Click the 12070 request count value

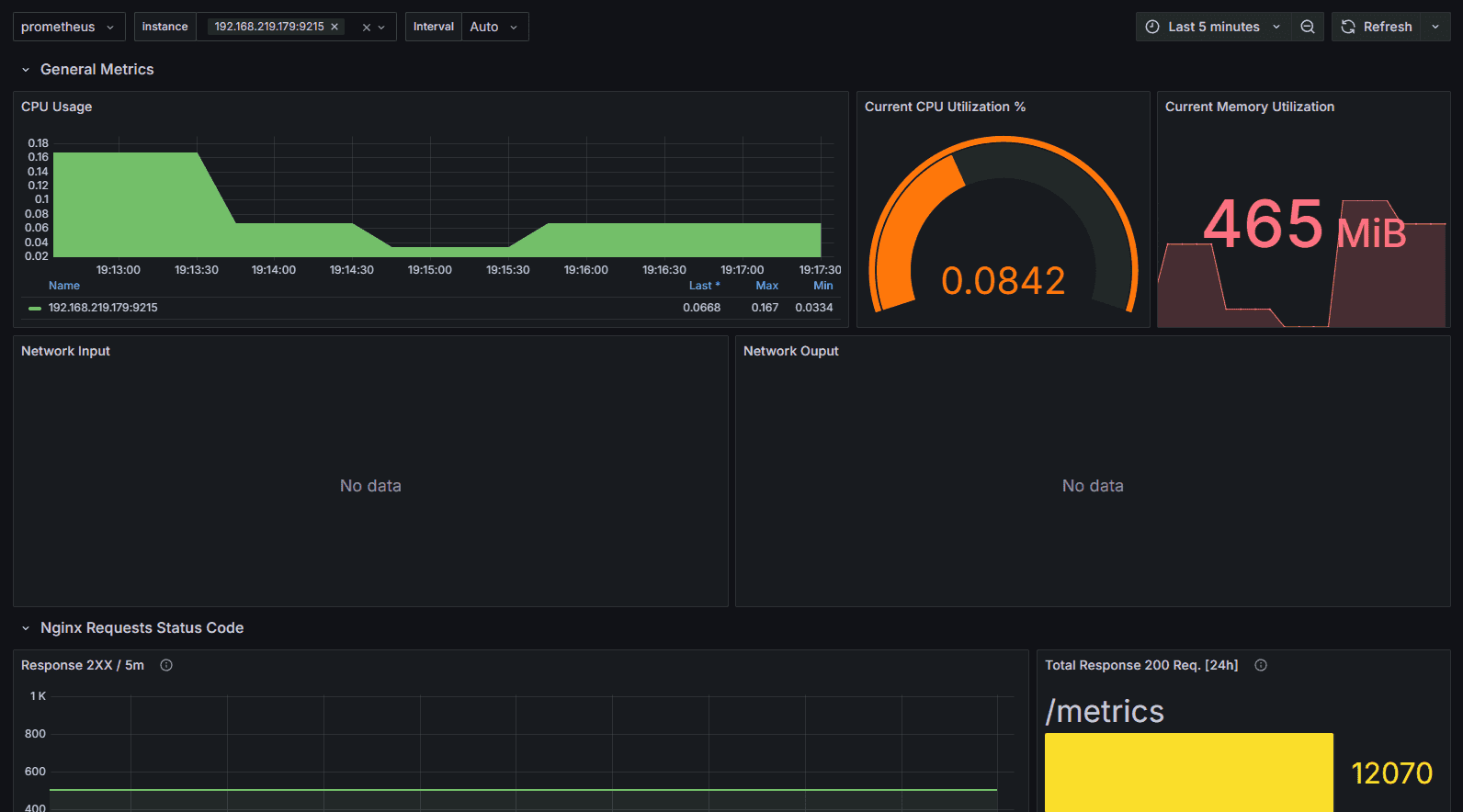1392,773
